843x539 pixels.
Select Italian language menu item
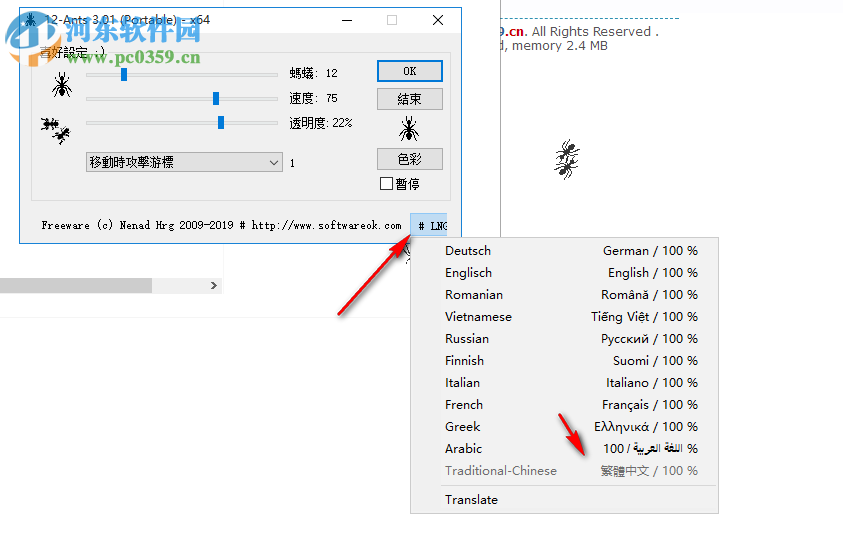pyautogui.click(x=565, y=383)
